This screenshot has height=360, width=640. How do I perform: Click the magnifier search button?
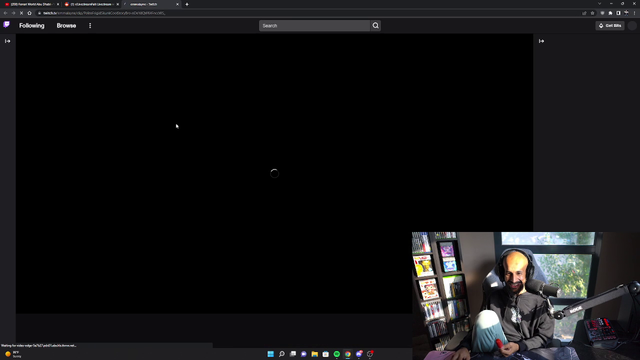[x=376, y=25]
